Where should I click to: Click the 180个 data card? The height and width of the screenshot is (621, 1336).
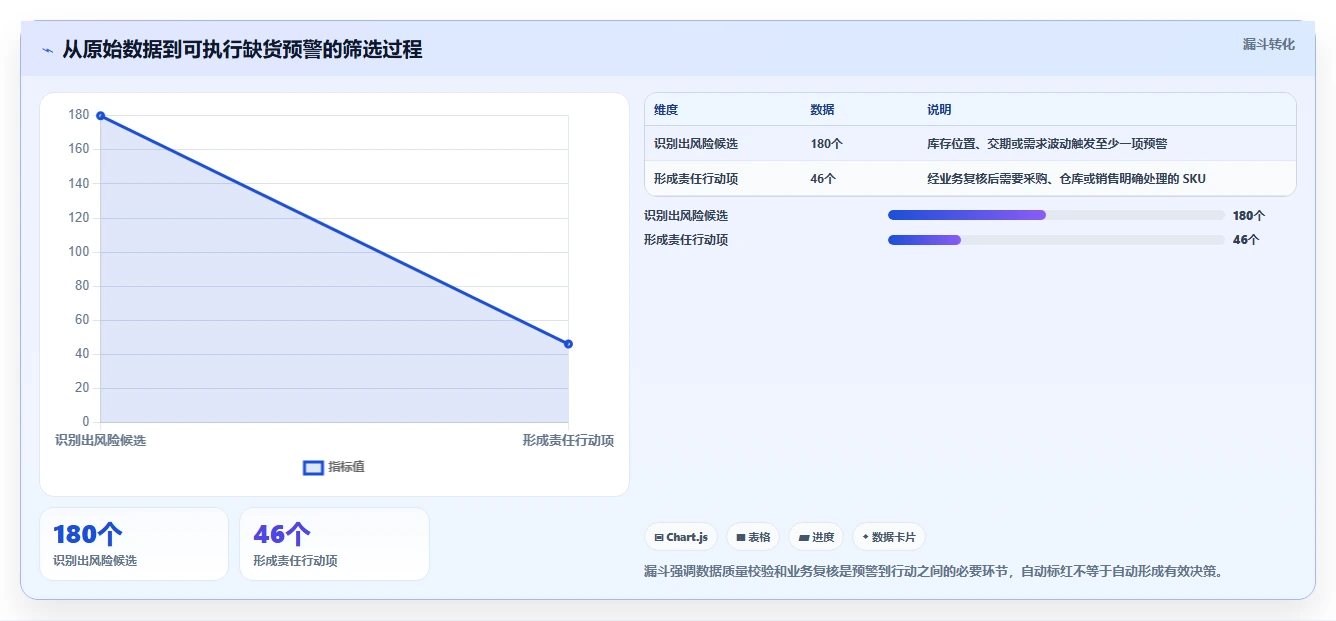(134, 544)
